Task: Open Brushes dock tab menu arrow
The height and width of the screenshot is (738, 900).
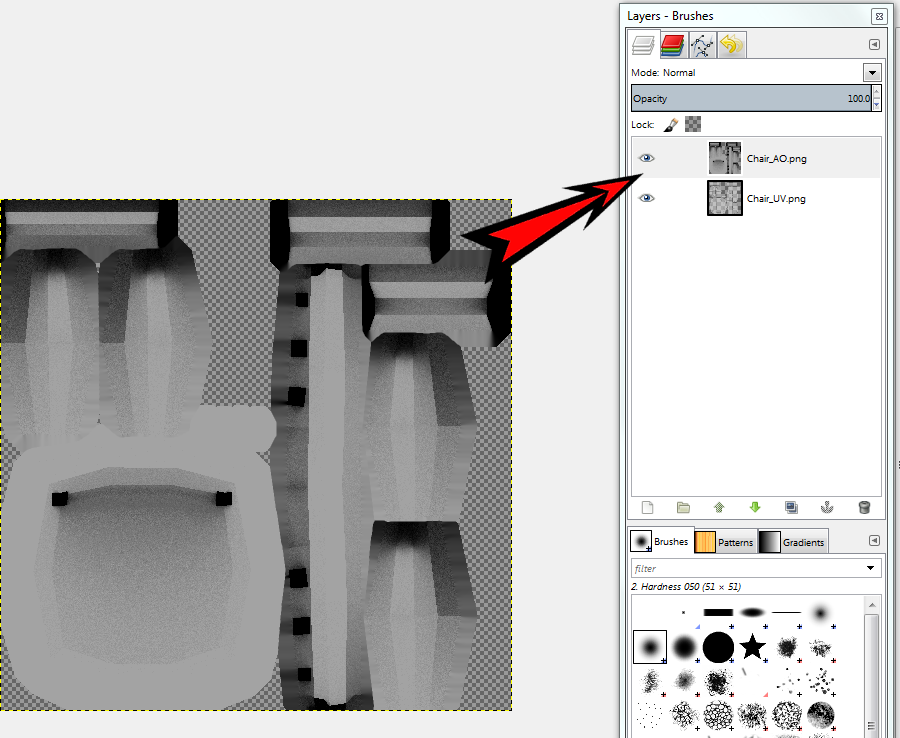Action: pos(874,541)
